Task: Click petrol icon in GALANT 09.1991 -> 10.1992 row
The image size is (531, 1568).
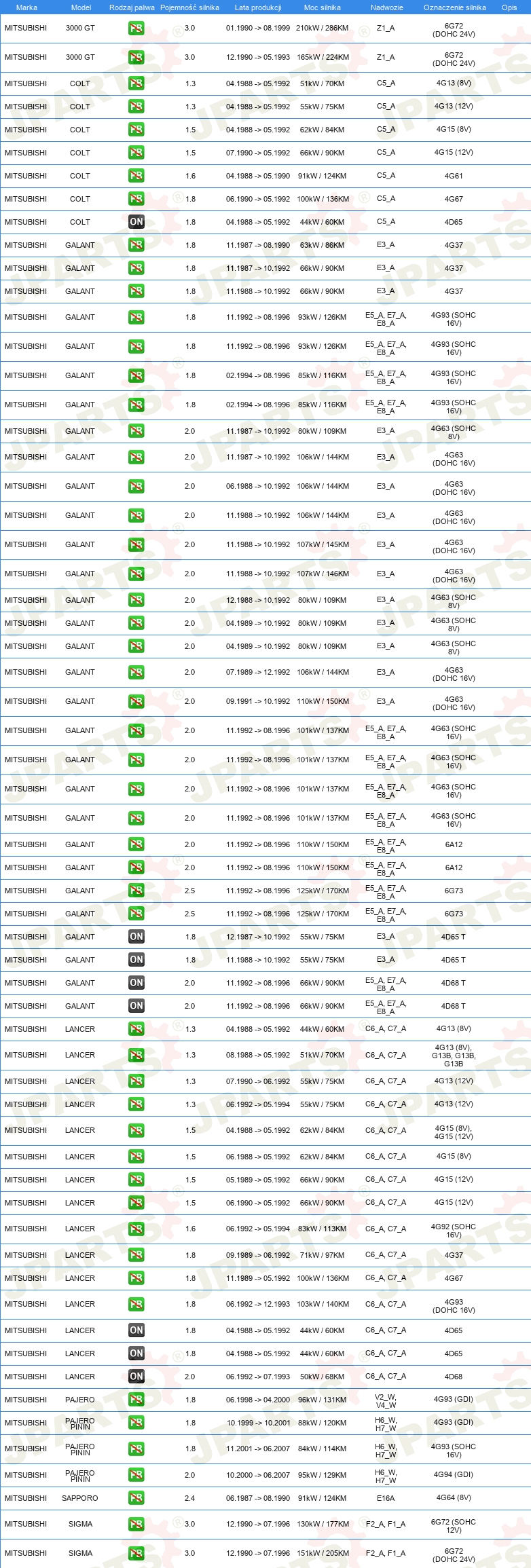Action: (x=136, y=702)
